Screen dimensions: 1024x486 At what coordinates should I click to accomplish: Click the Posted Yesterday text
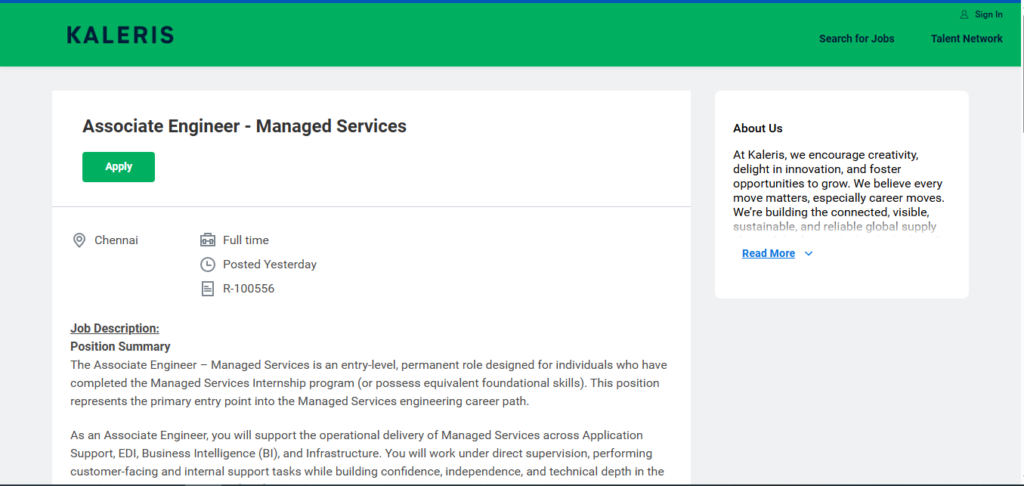[270, 265]
